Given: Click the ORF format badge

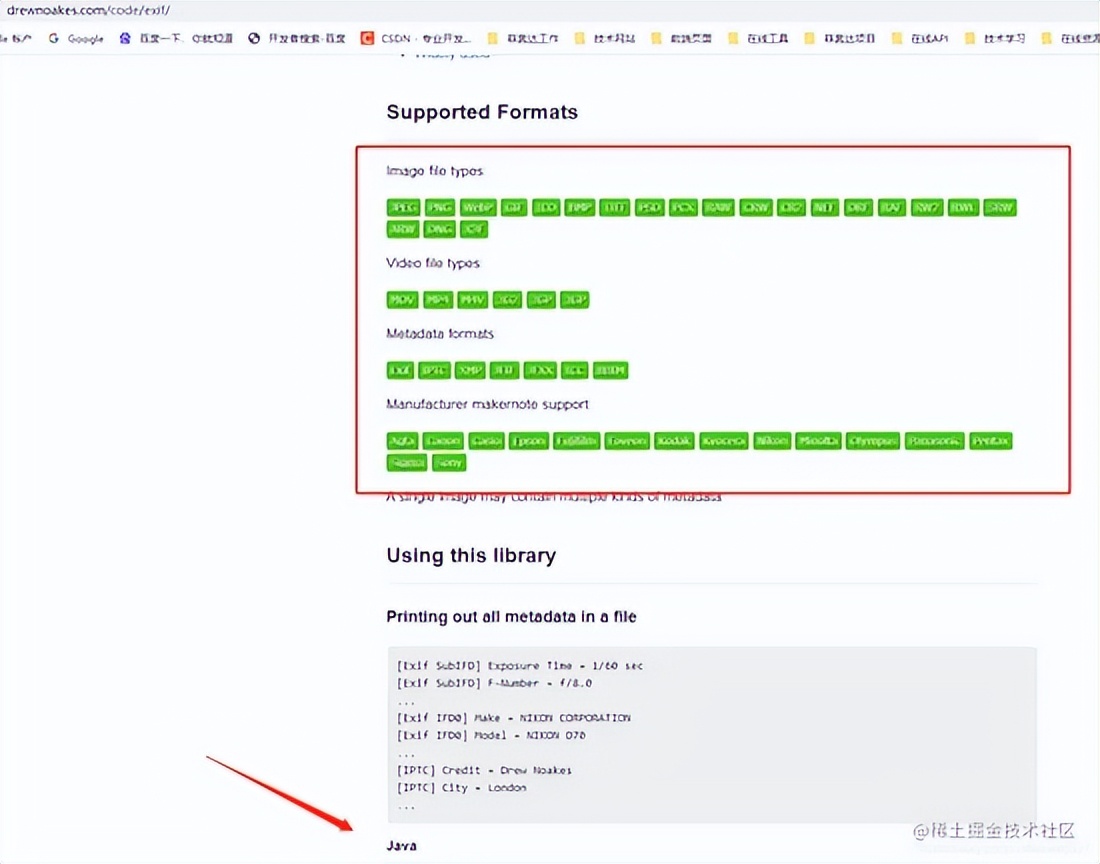Looking at the screenshot, I should click(x=858, y=208).
